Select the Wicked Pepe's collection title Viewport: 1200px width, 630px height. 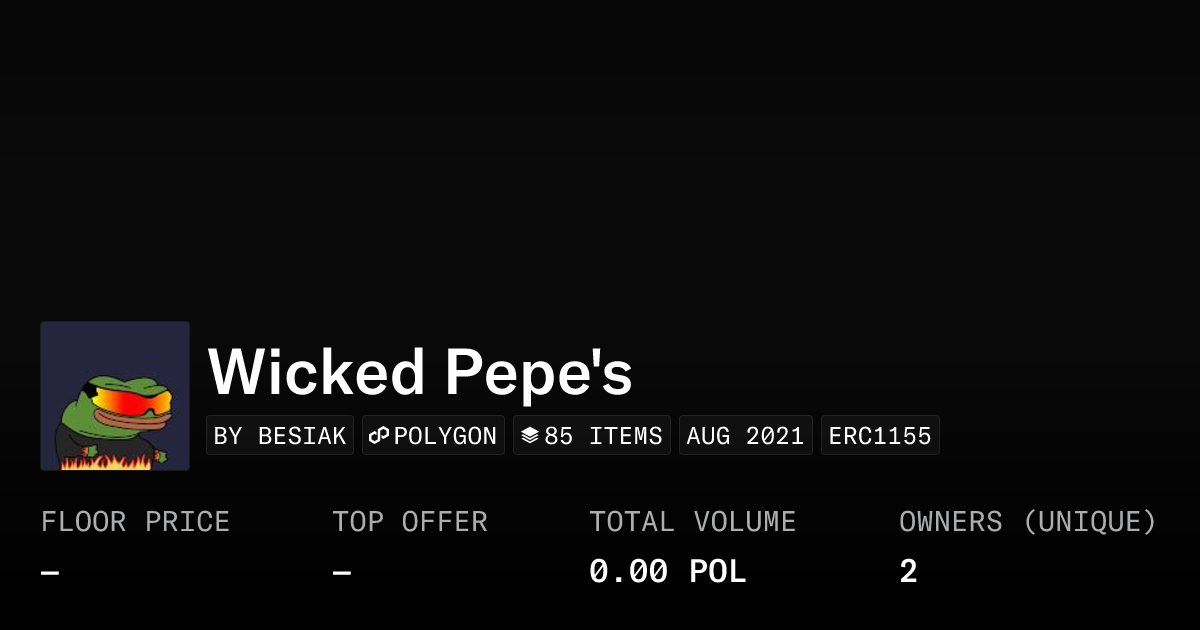point(420,372)
